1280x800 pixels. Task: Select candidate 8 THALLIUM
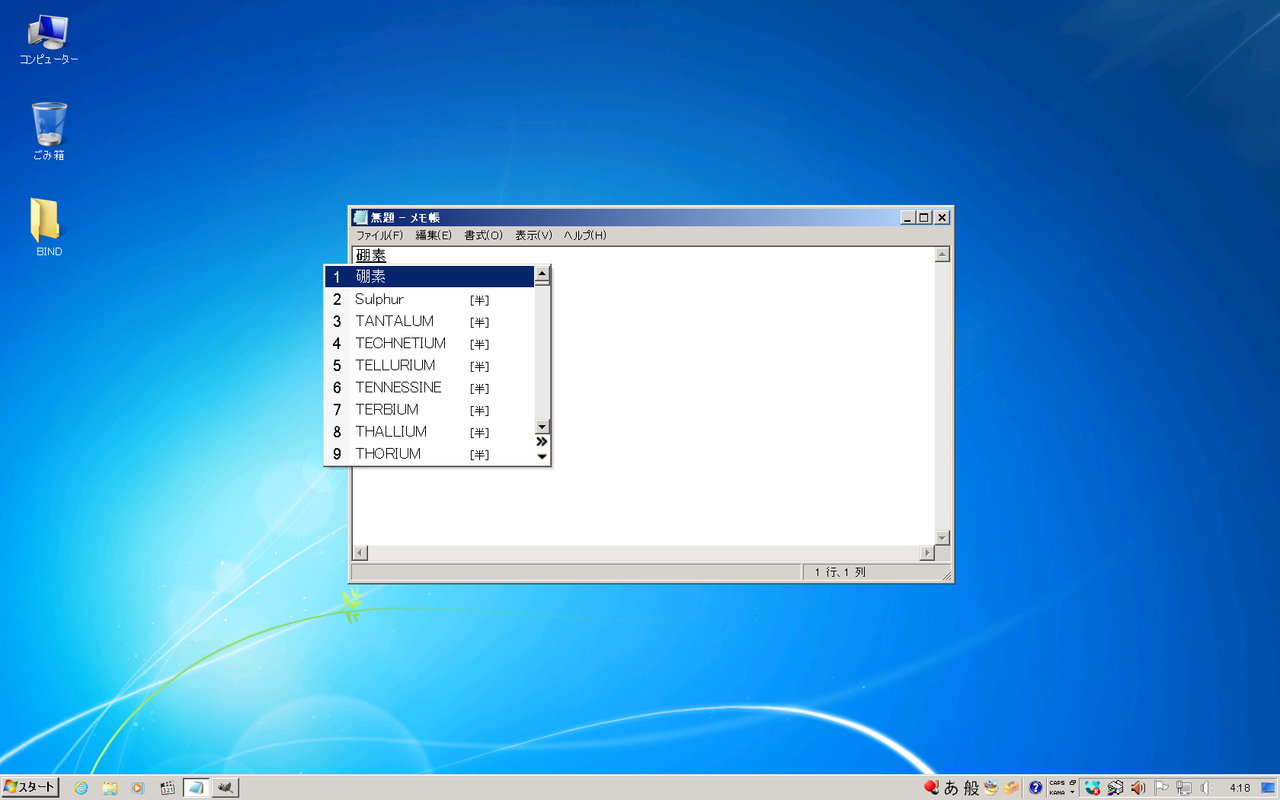(429, 431)
